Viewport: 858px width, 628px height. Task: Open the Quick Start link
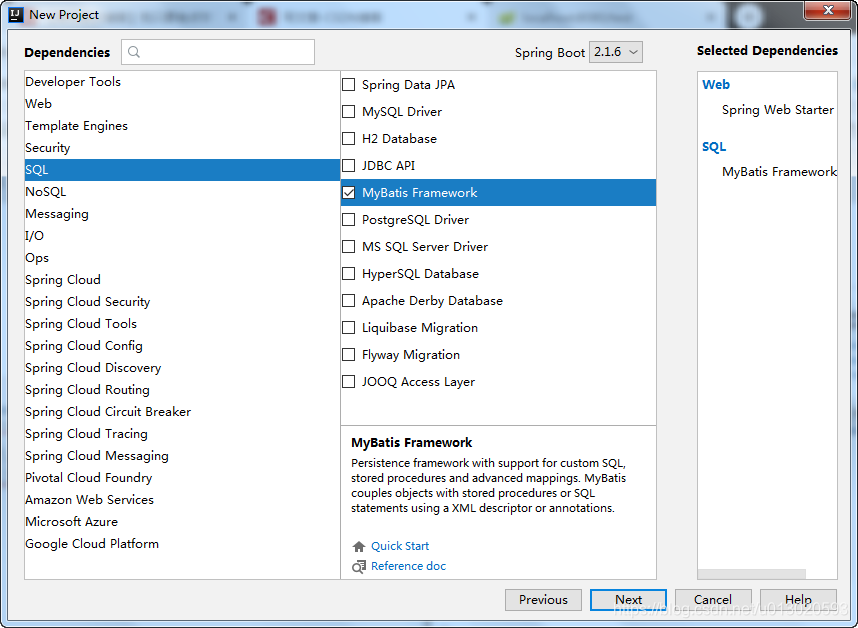coord(400,546)
